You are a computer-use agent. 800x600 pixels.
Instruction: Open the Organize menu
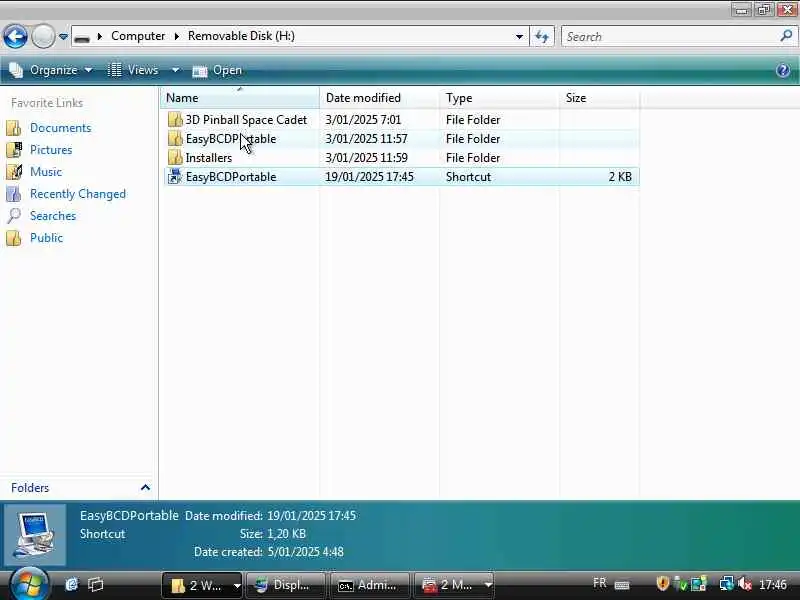[x=52, y=70]
